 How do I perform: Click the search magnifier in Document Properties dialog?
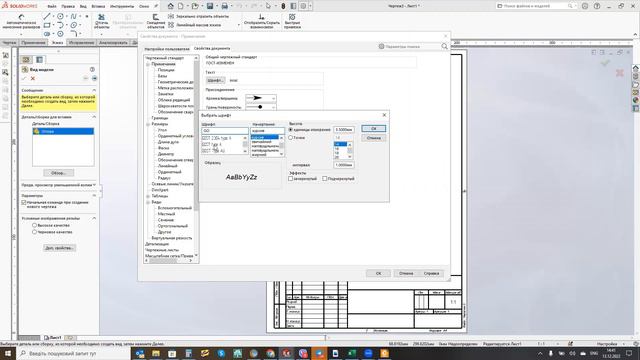pyautogui.click(x=444, y=47)
